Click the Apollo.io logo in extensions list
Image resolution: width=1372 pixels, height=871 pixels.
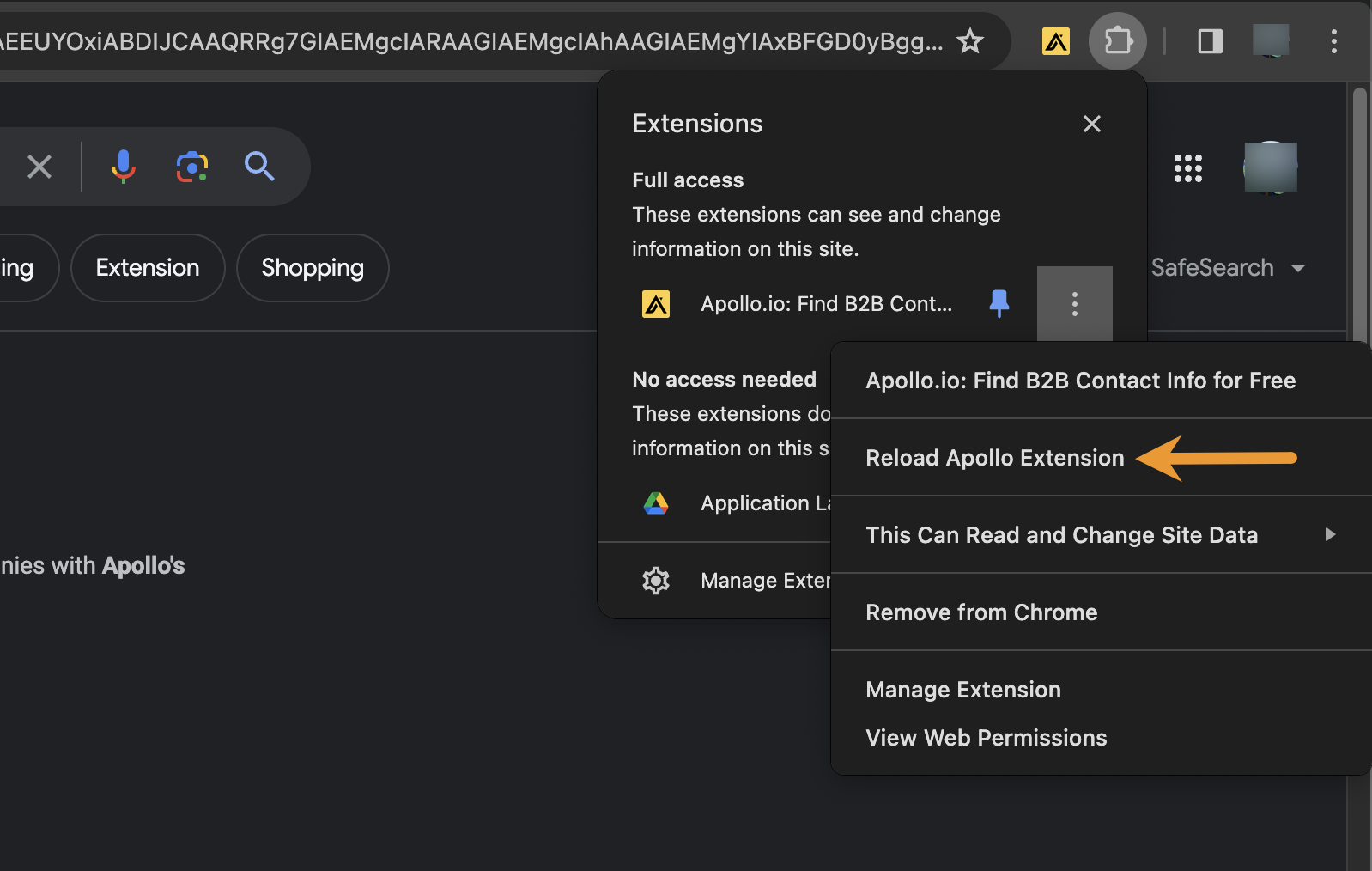[656, 304]
